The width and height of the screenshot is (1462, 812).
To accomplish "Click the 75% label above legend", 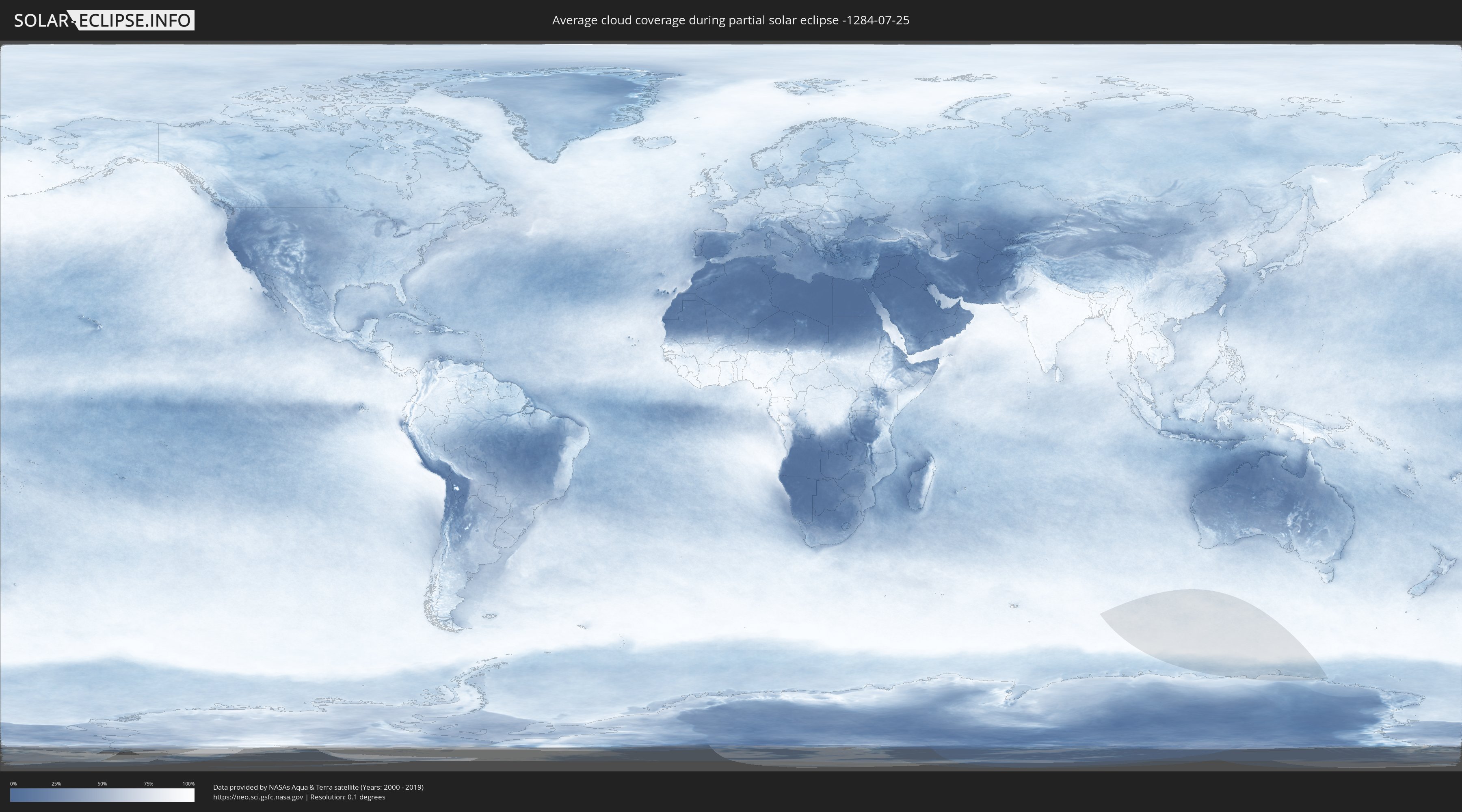I will point(148,784).
